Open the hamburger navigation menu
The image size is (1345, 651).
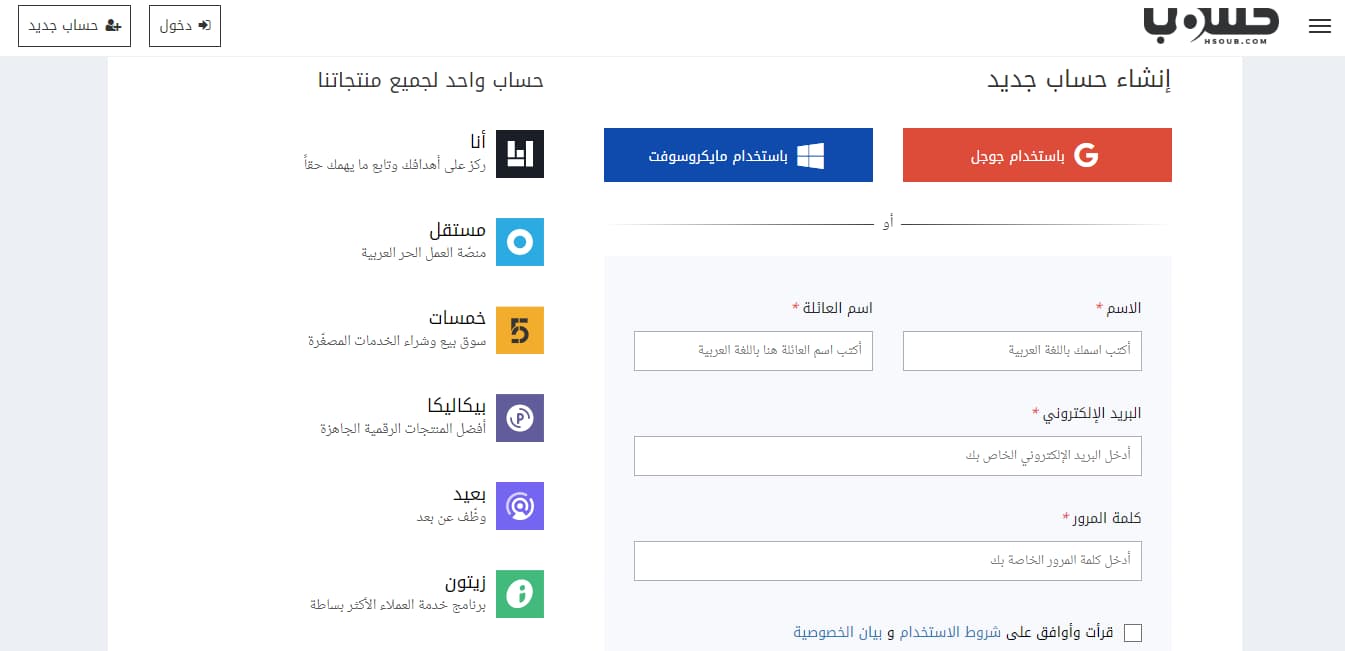1319,26
